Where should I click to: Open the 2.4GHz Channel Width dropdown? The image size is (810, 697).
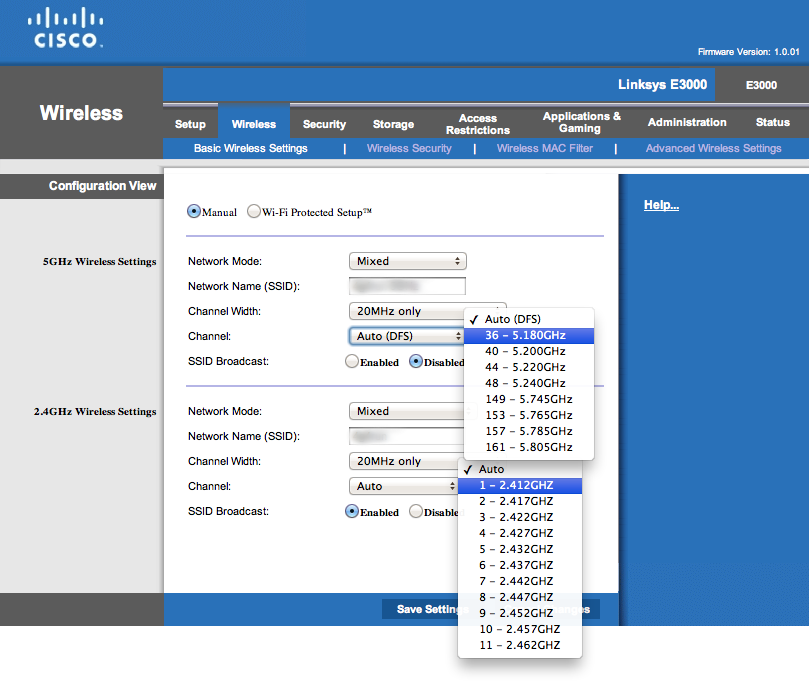click(404, 461)
